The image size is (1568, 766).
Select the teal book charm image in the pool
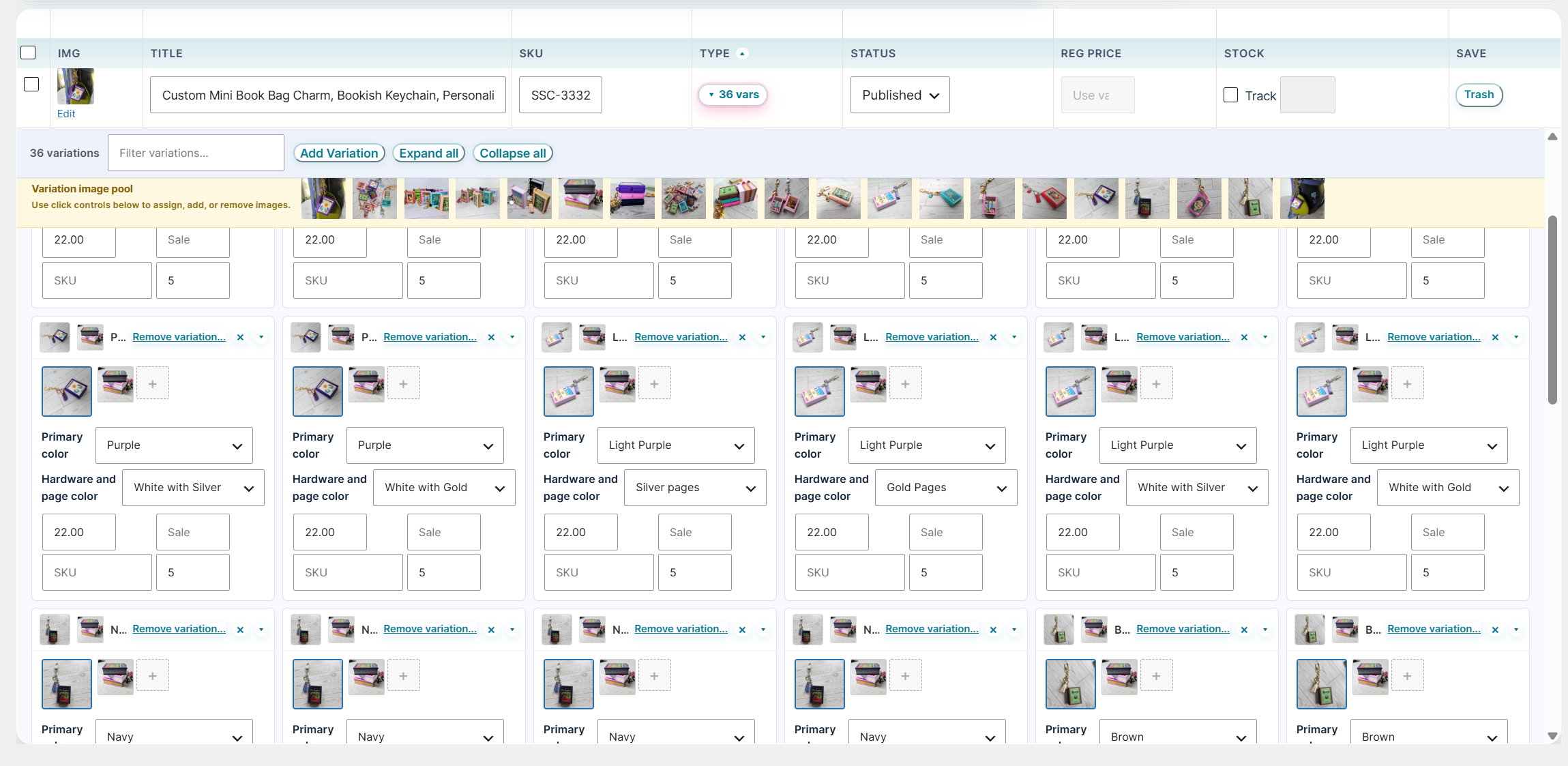(941, 198)
